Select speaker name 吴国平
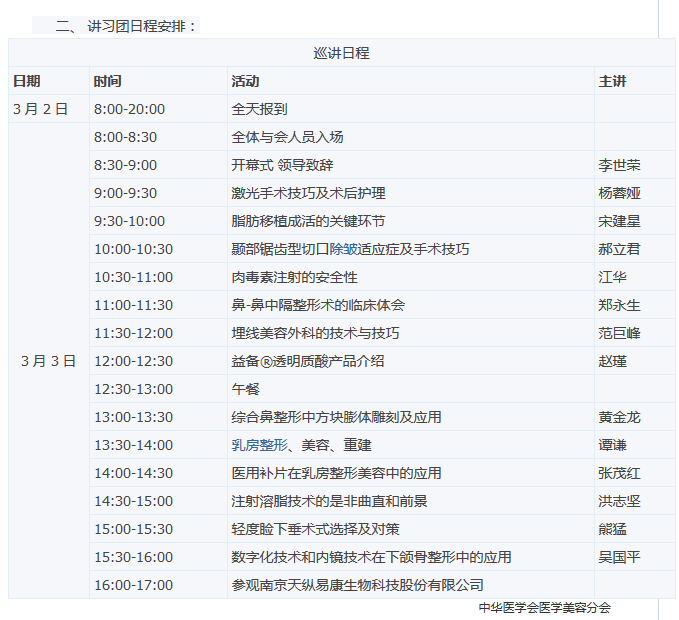The width and height of the screenshot is (679, 620). 619,557
